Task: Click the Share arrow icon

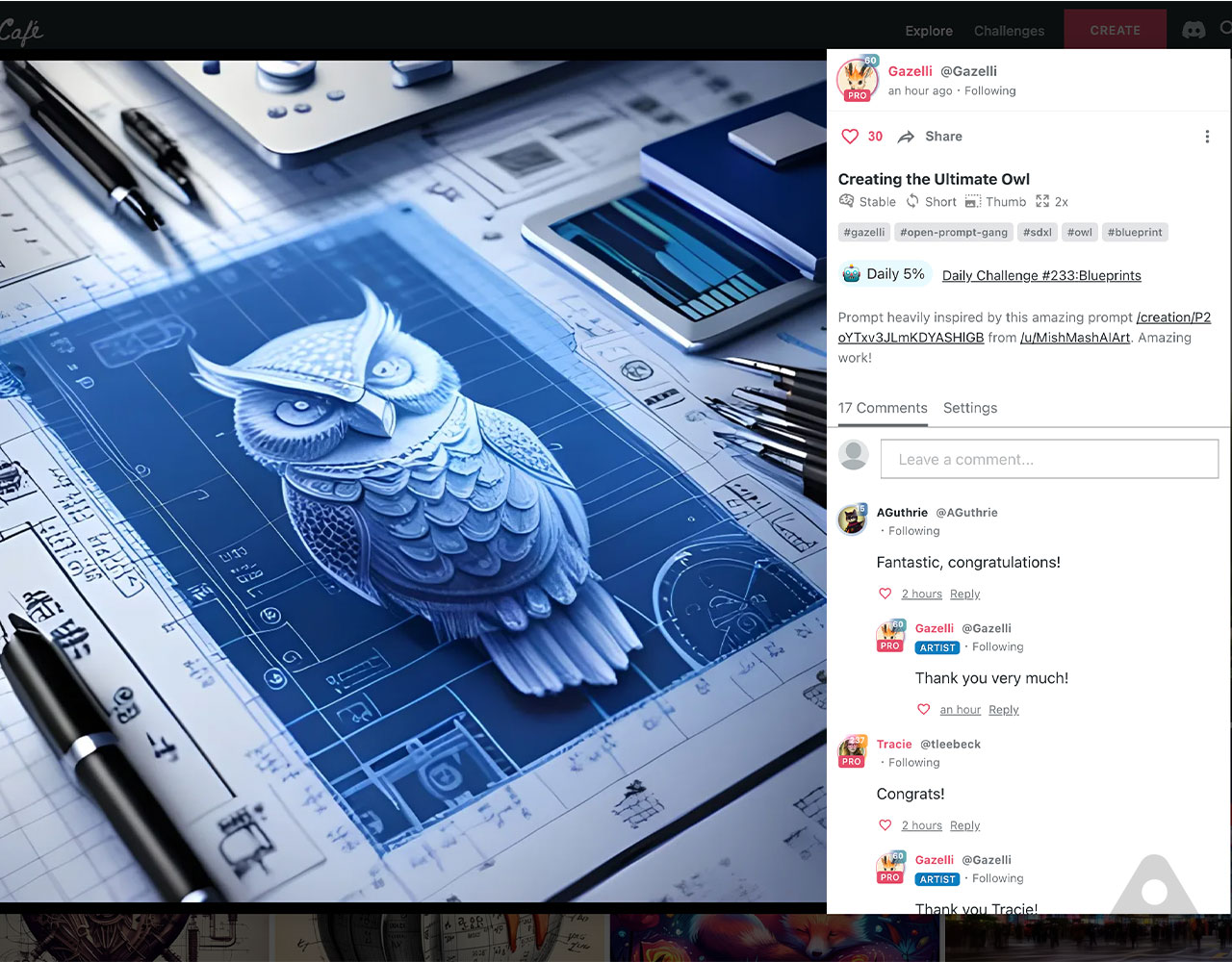Action: pos(906,137)
